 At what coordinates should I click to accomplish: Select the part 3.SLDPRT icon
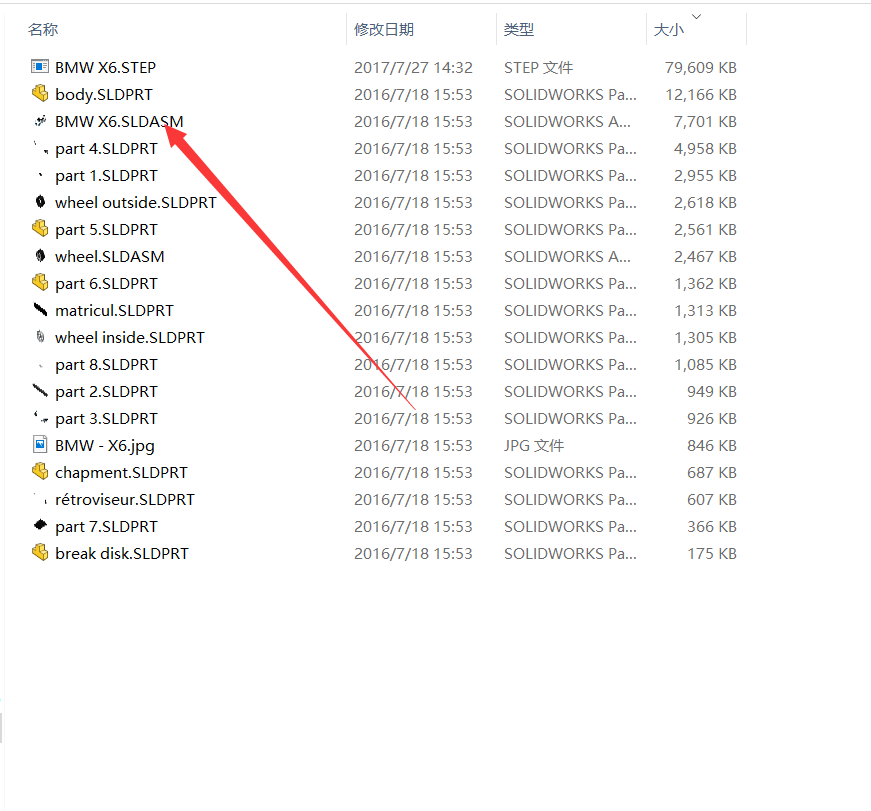[x=40, y=418]
